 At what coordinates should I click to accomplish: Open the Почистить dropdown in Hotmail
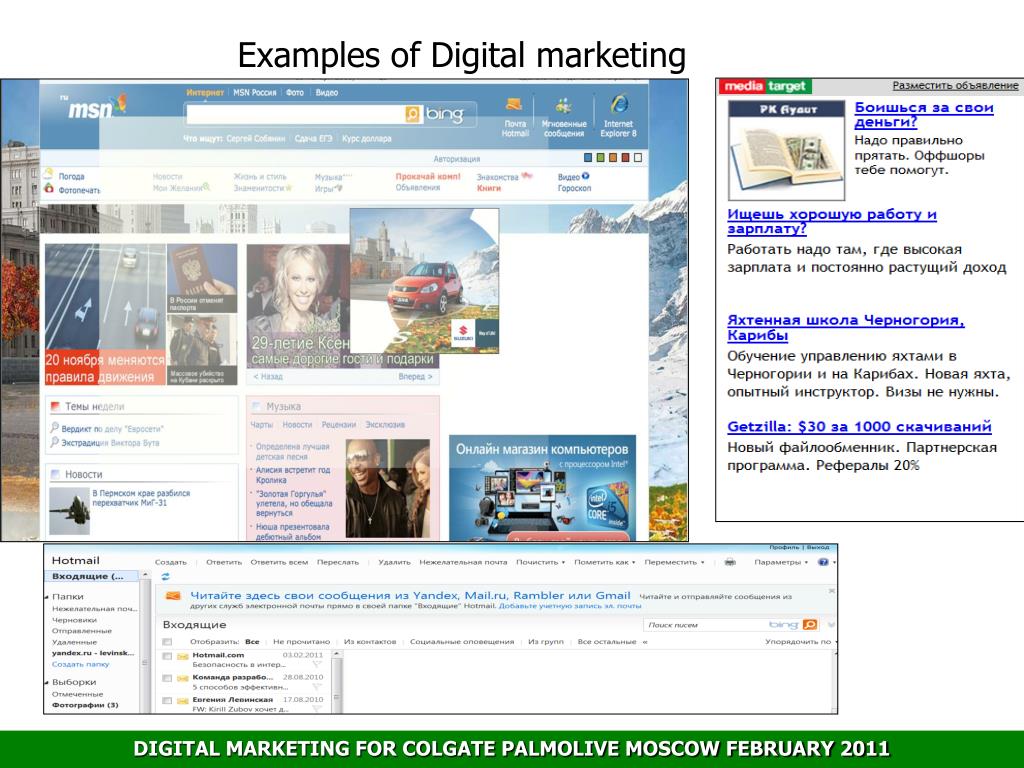[540, 562]
